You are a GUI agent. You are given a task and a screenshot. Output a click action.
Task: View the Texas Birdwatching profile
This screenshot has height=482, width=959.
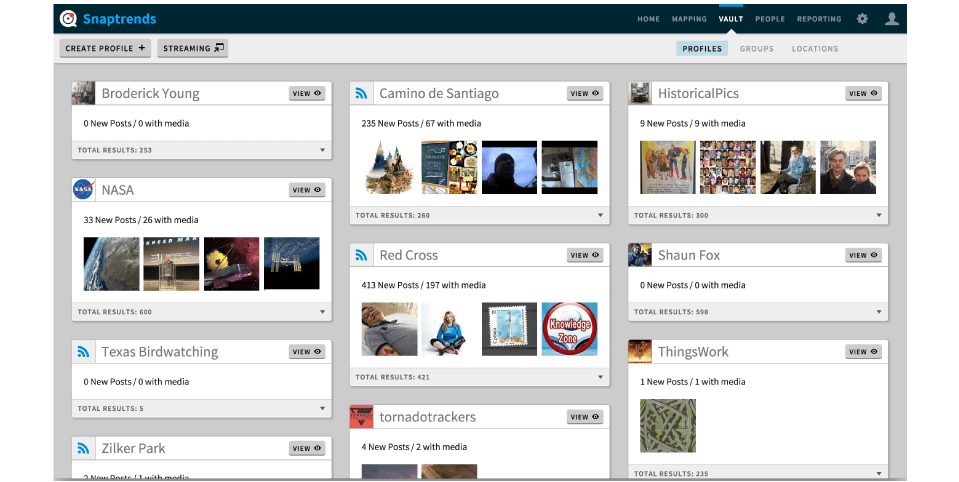(307, 352)
